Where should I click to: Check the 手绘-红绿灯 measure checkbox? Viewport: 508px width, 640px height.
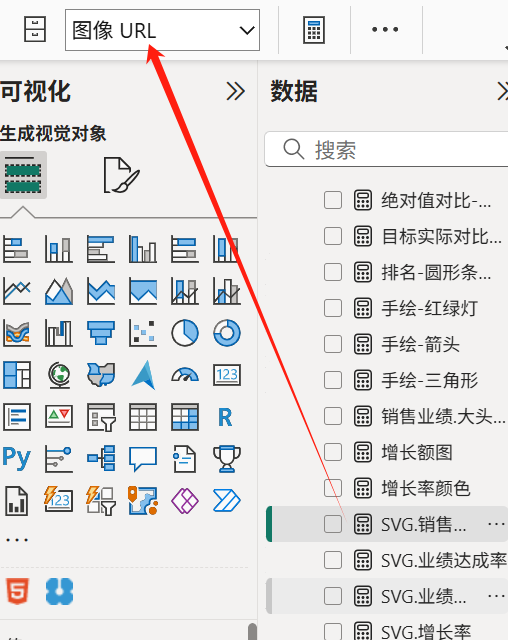tap(333, 308)
